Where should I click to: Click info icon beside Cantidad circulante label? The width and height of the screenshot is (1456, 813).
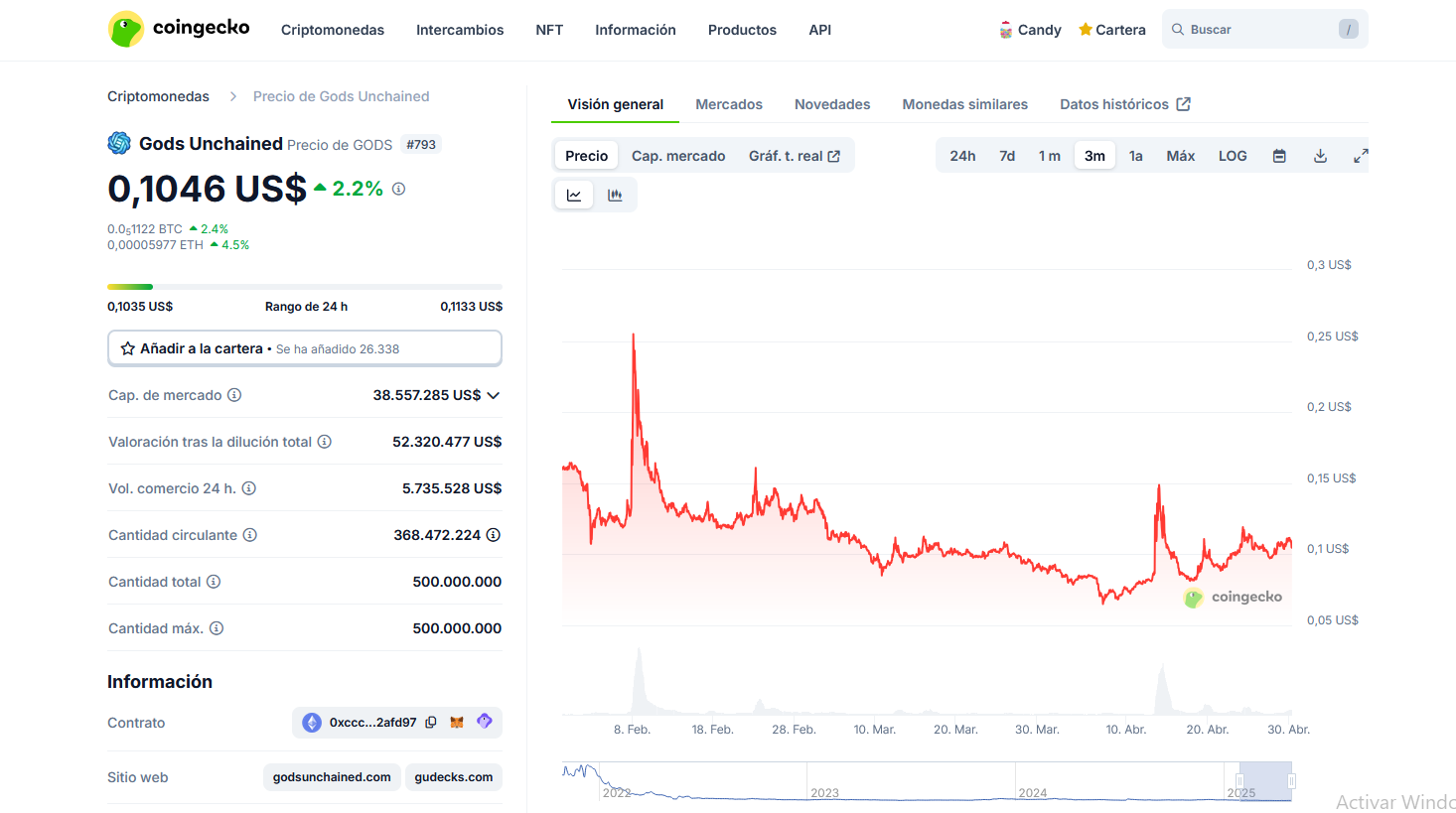click(250, 535)
